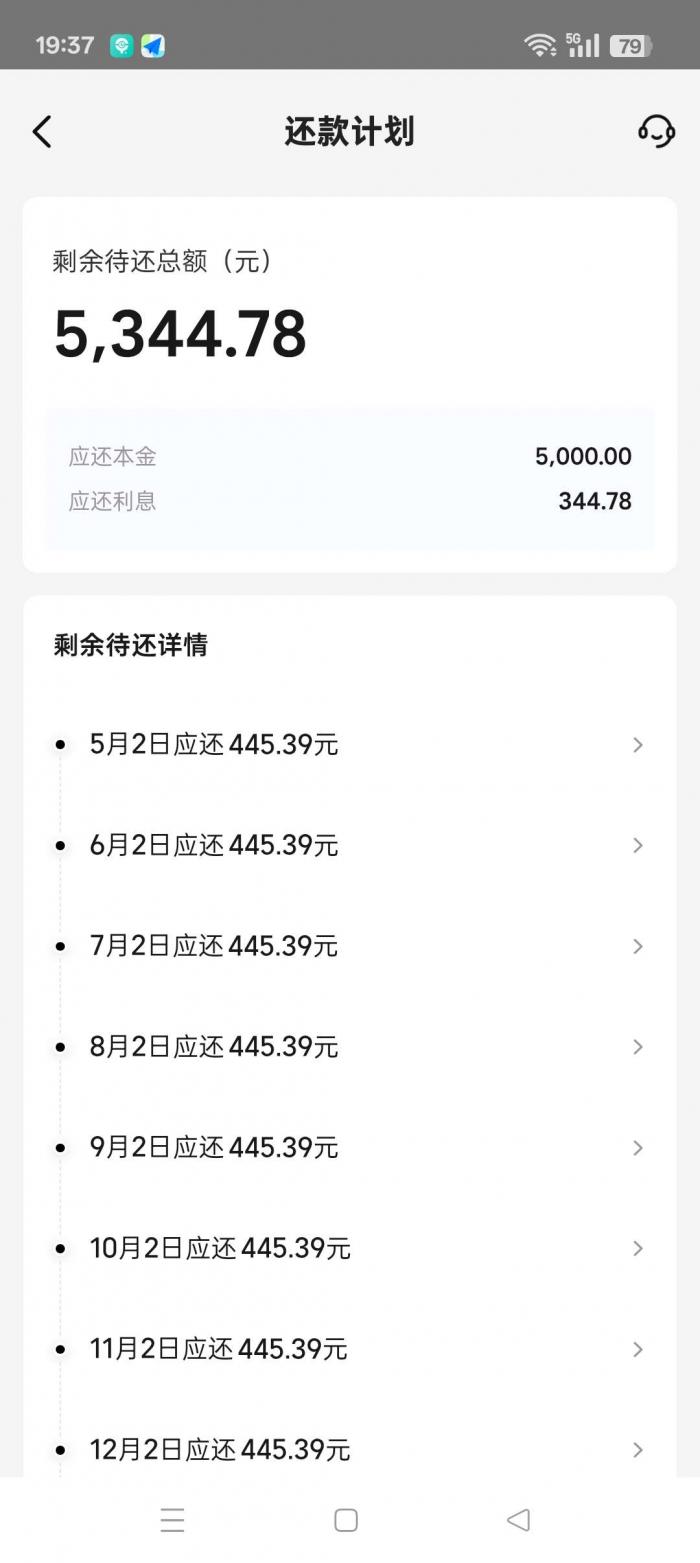Viewport: 700px width, 1563px height.
Task: Expand the 6月2日 repayment chevron
Action: 637,846
